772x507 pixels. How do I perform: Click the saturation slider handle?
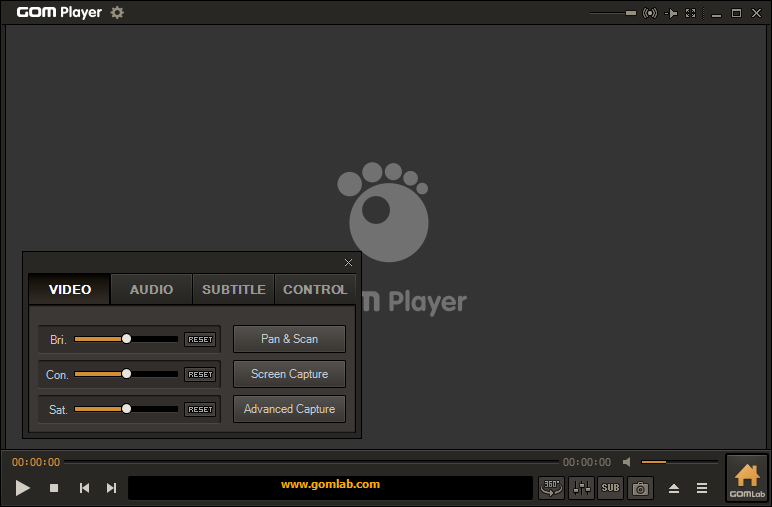[127, 409]
